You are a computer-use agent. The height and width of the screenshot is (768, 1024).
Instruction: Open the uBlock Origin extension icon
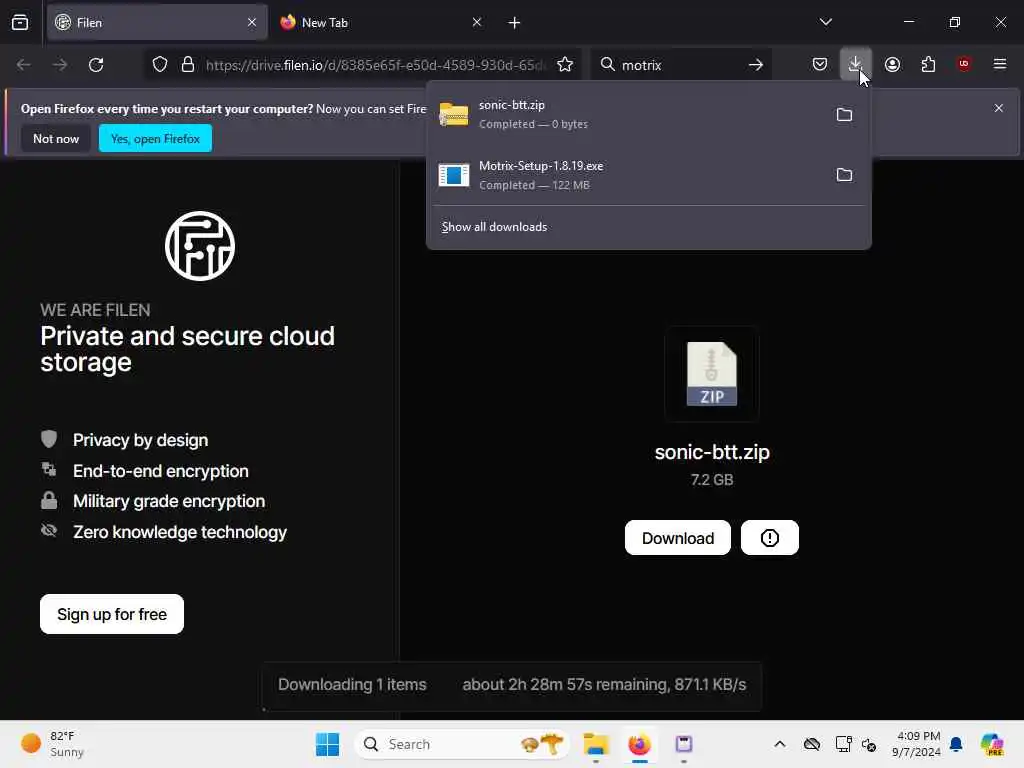click(x=964, y=64)
